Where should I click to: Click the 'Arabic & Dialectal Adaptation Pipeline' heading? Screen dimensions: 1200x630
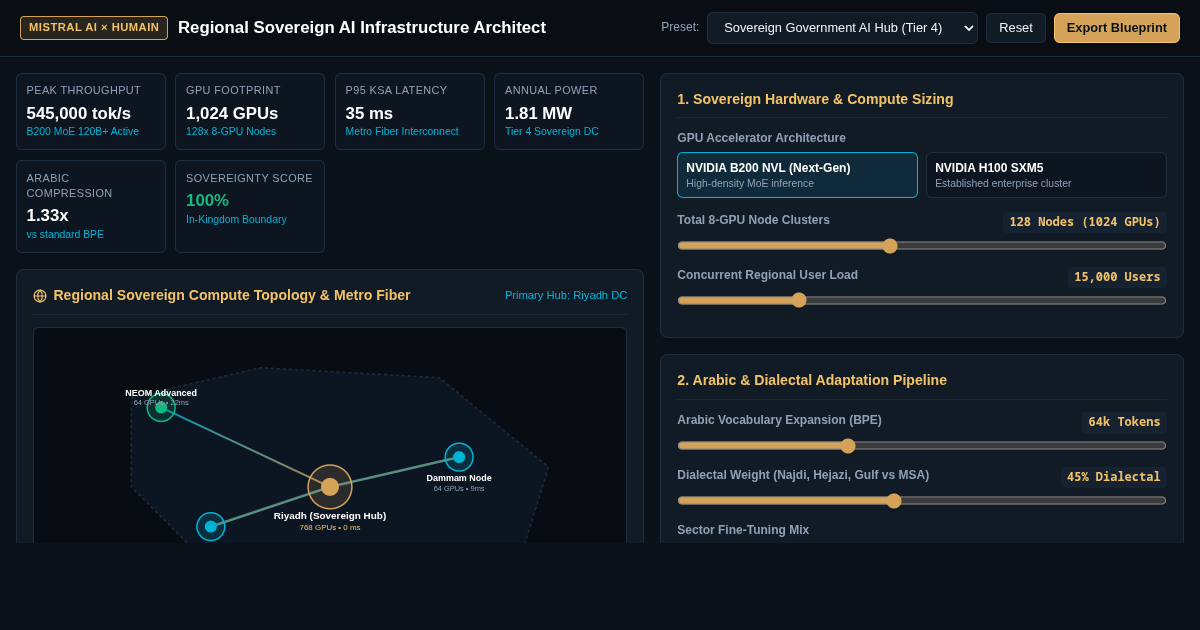click(812, 380)
